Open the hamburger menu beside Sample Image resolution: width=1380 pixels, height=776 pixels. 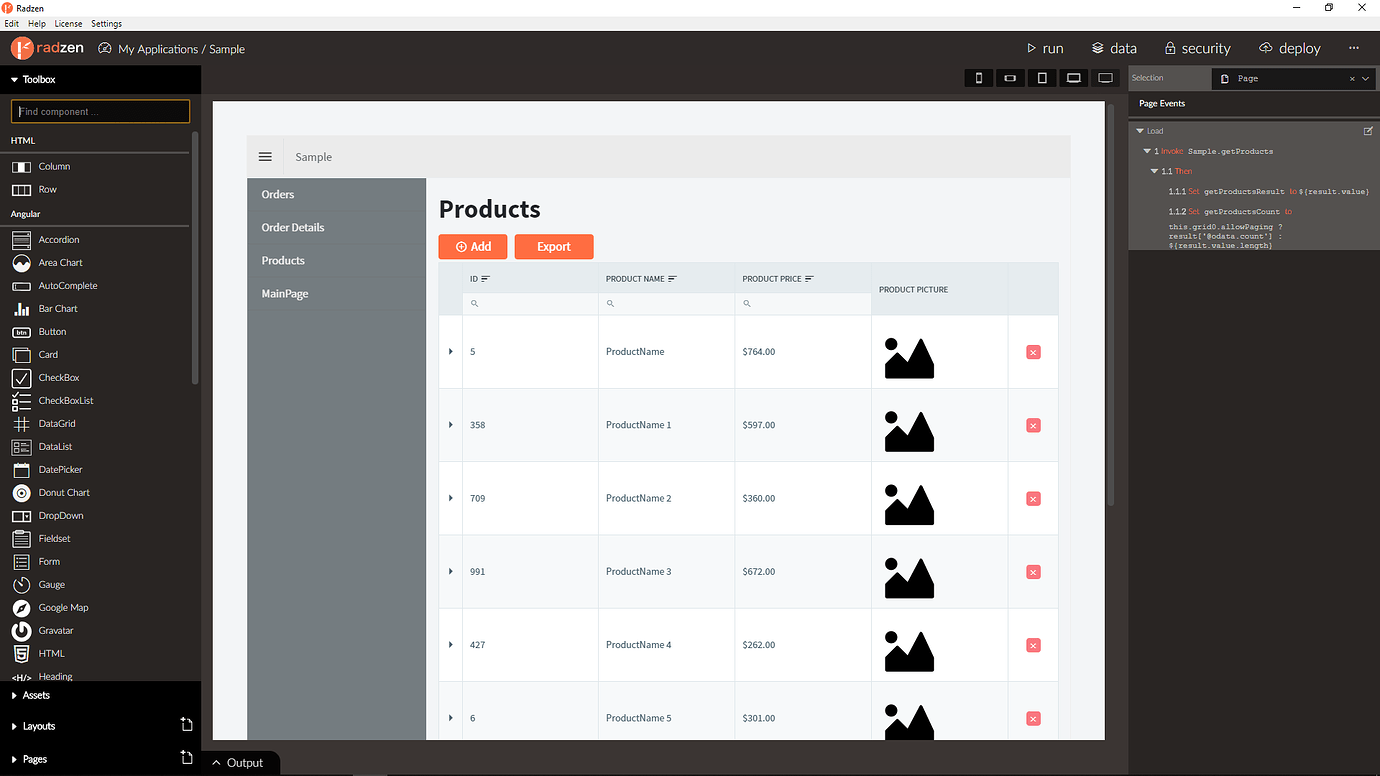point(265,157)
